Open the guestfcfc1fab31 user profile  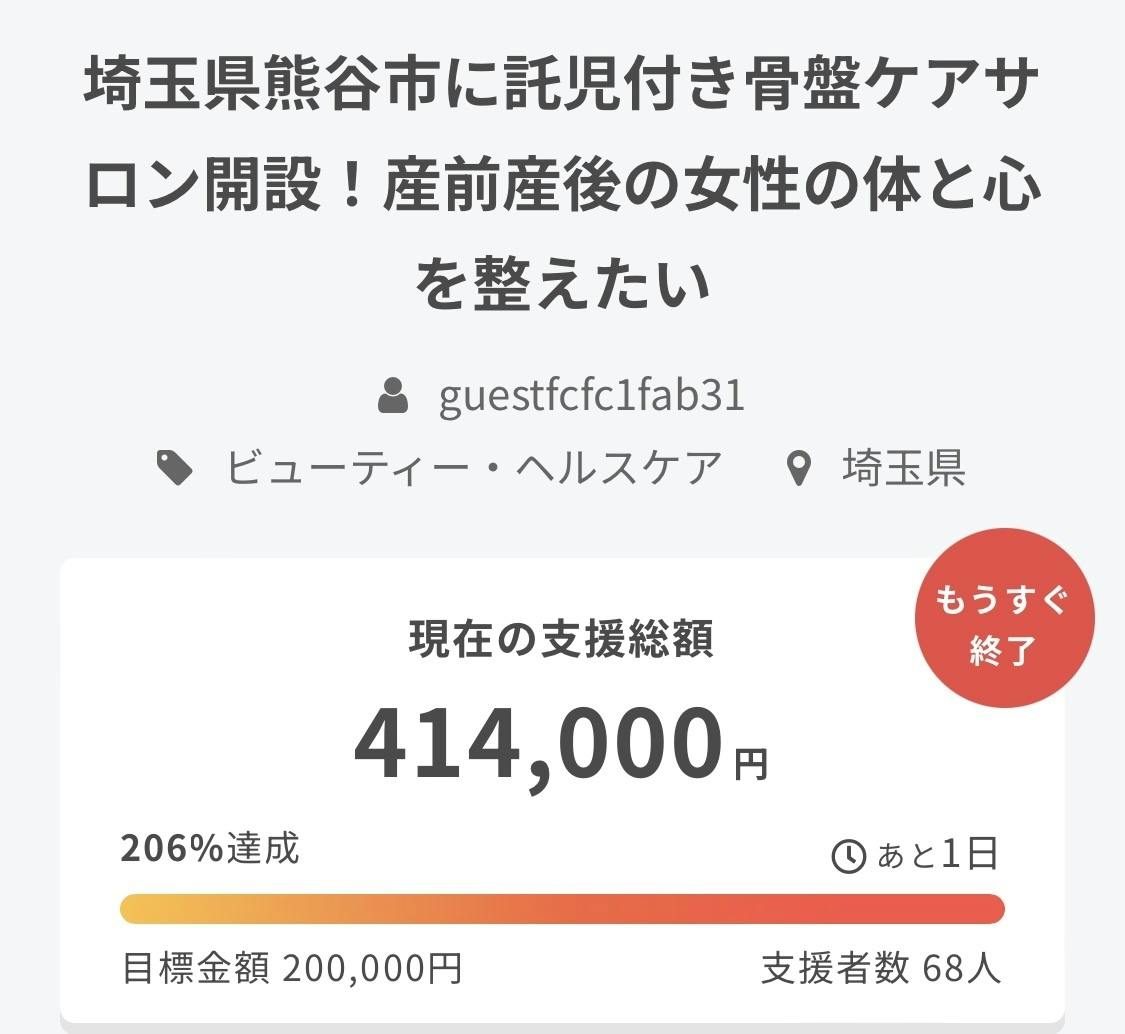[x=591, y=396]
